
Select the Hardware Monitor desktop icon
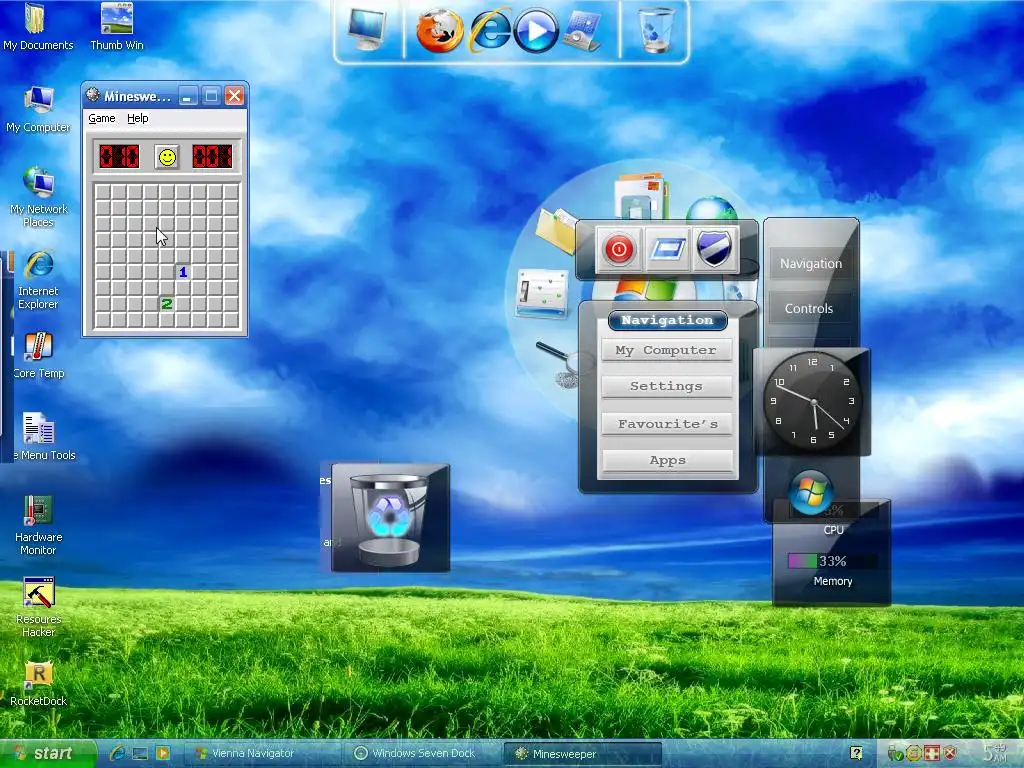[38, 524]
